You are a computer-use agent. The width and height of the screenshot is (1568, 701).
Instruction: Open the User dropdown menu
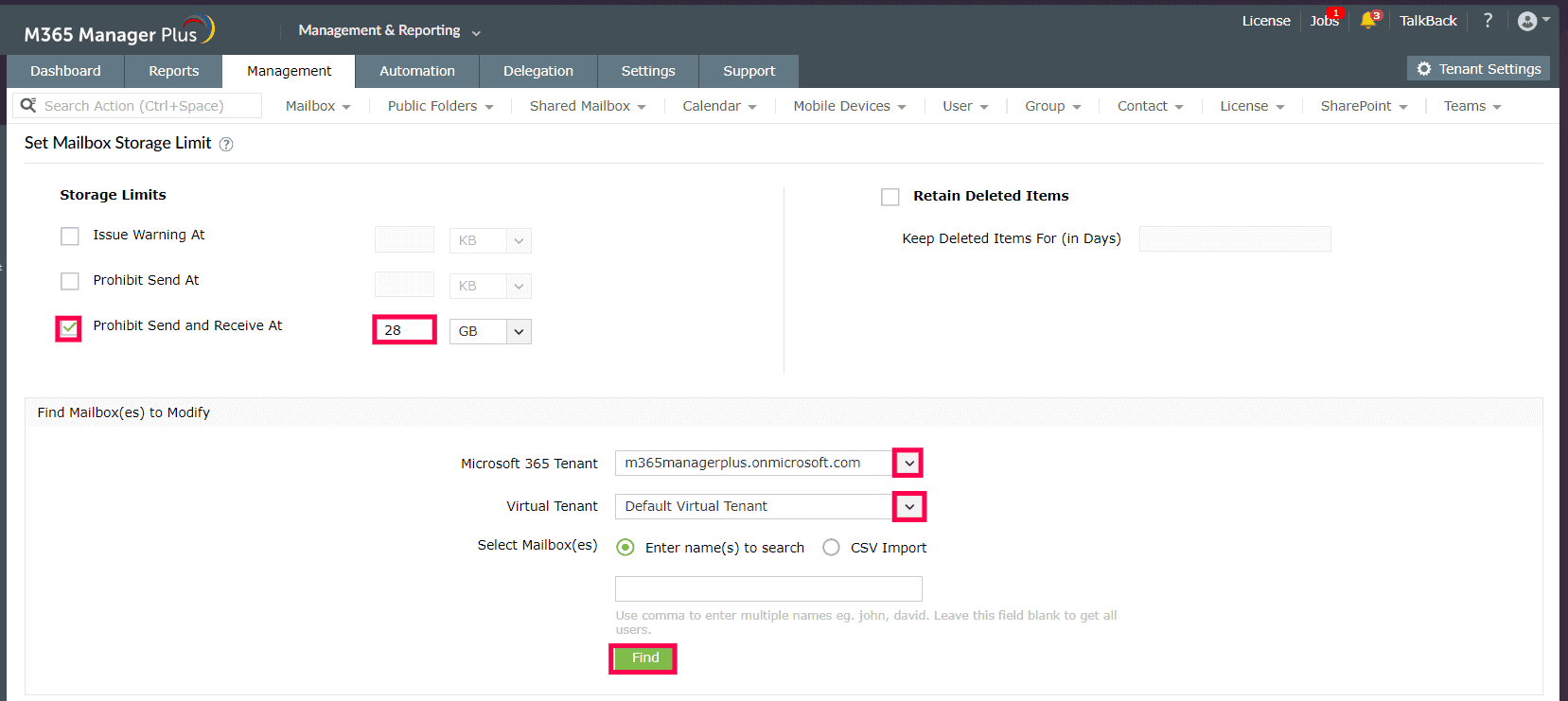click(x=965, y=106)
